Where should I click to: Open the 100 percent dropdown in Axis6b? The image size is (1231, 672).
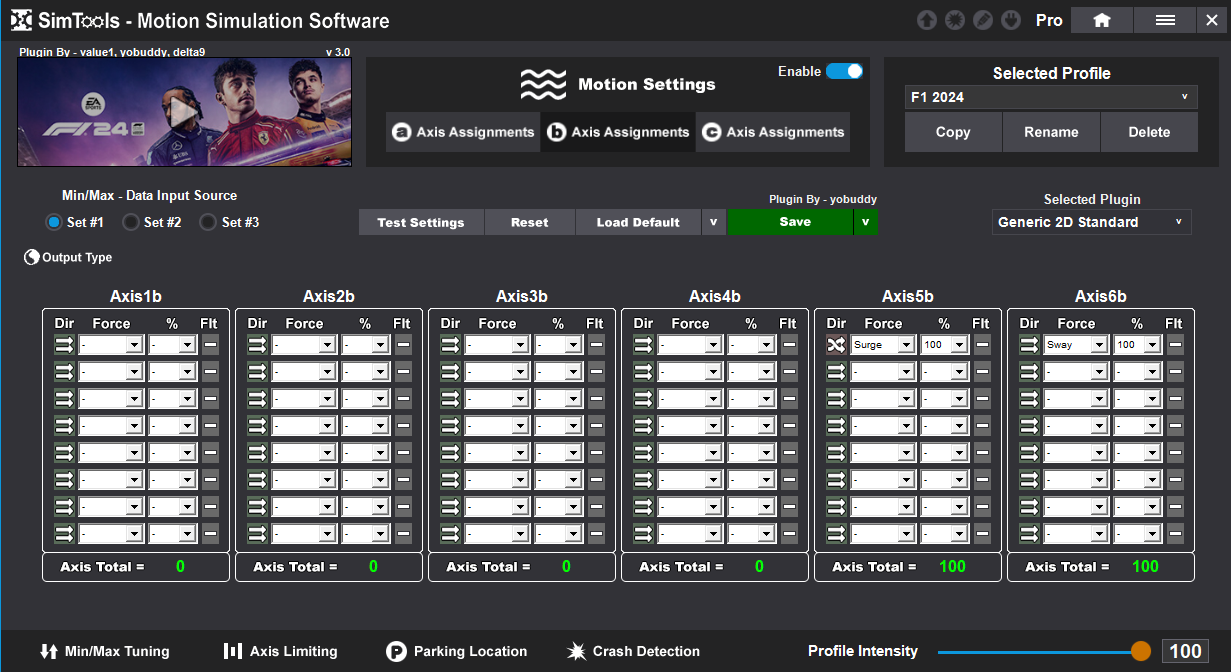1138,344
